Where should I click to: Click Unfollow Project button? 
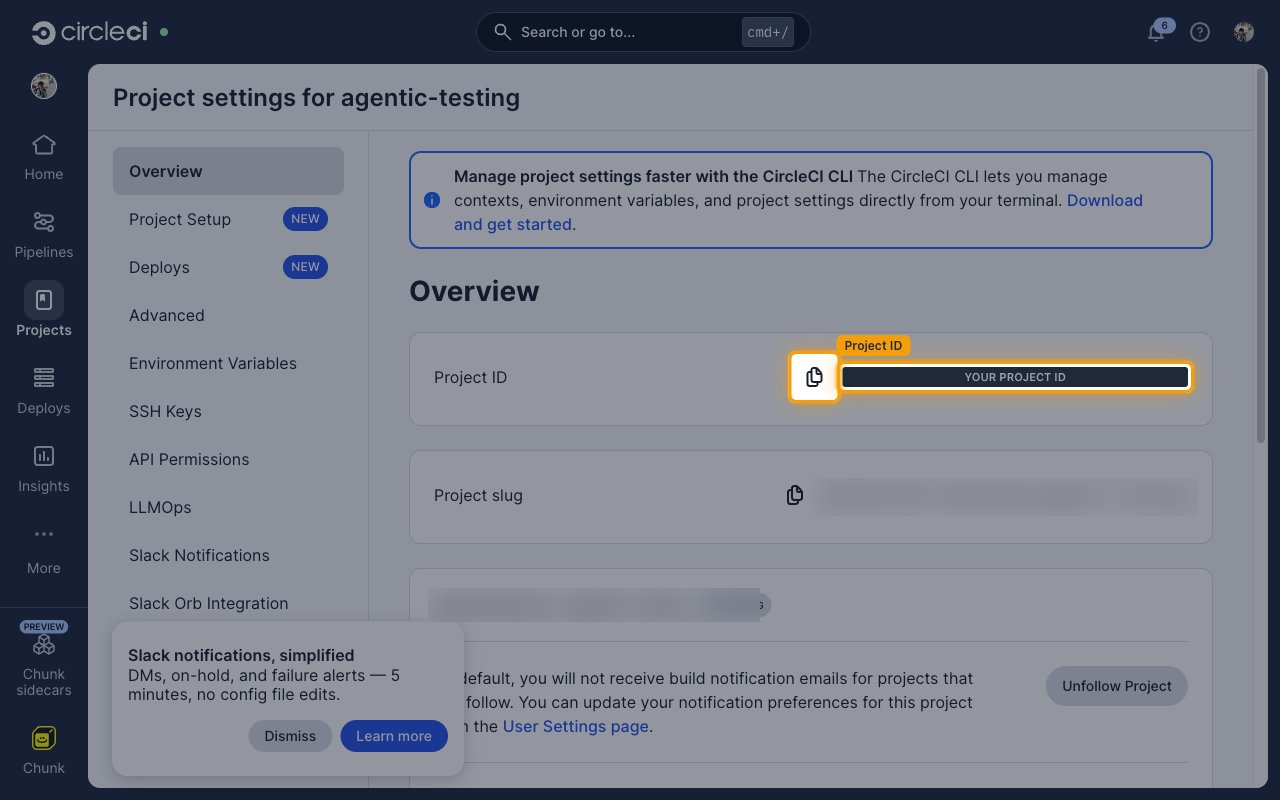[1117, 686]
